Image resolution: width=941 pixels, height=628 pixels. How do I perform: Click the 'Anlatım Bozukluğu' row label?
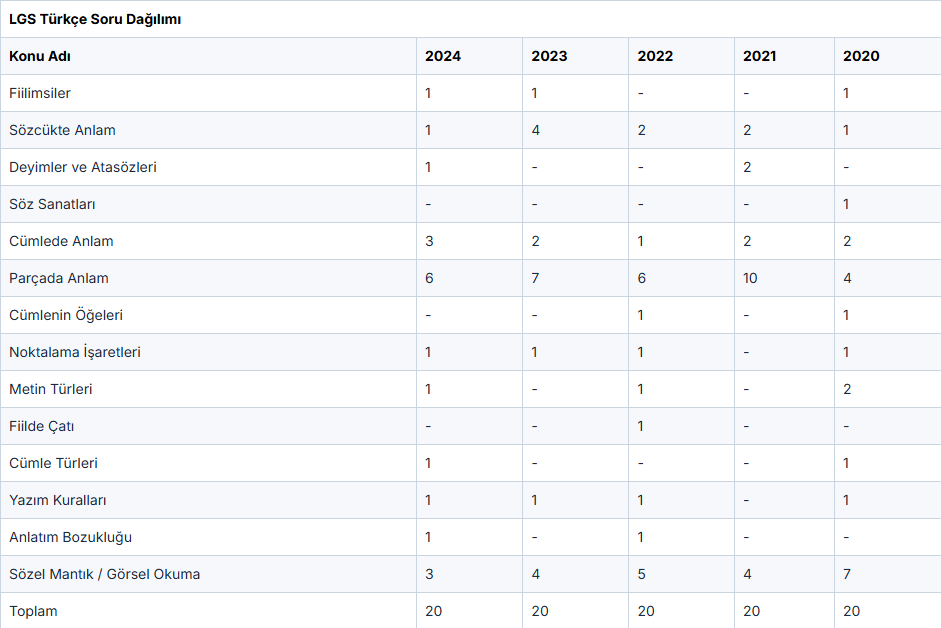coord(70,537)
